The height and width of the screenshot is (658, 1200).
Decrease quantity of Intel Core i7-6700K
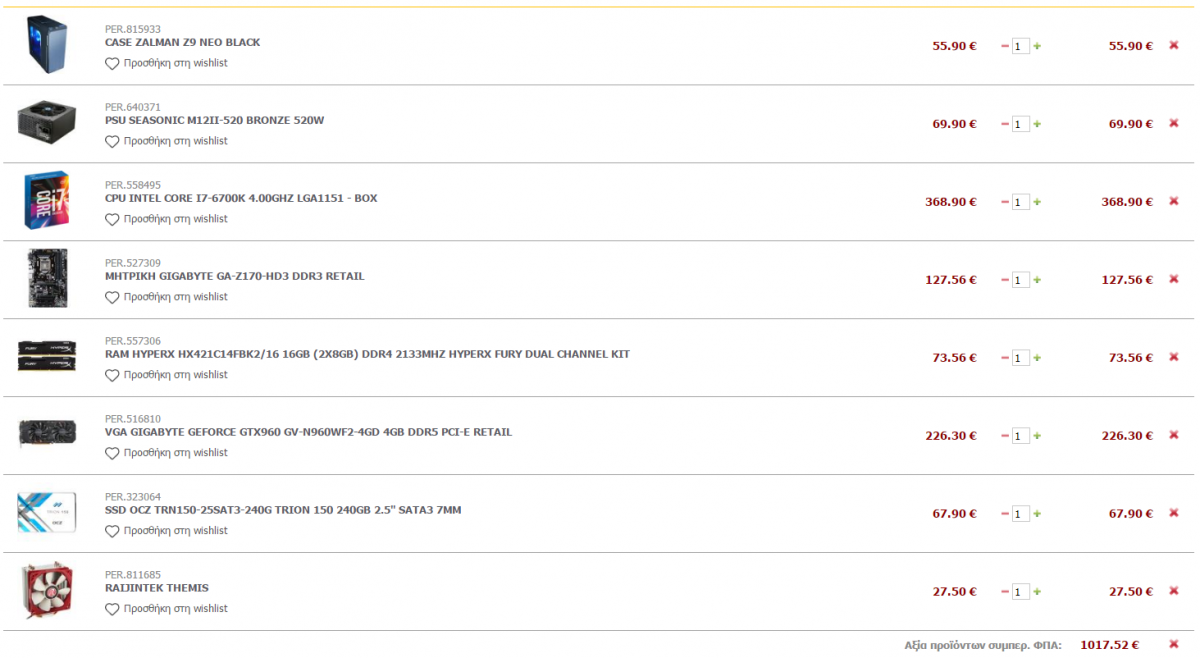[x=1005, y=202]
